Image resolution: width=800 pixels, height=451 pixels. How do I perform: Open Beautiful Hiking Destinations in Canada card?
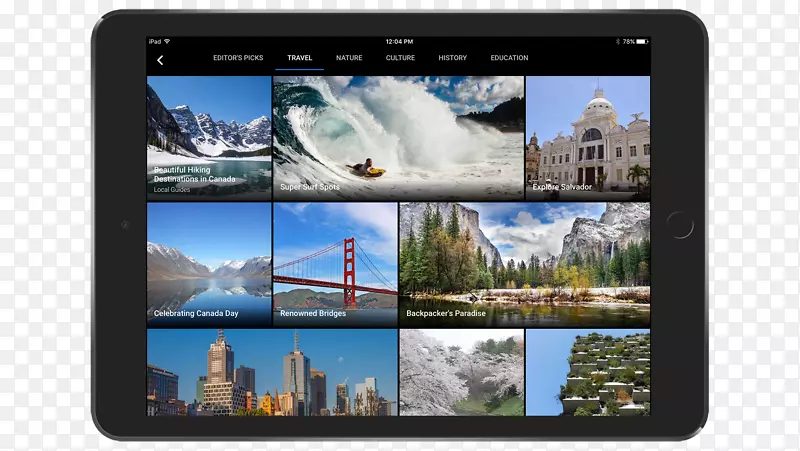tap(209, 138)
